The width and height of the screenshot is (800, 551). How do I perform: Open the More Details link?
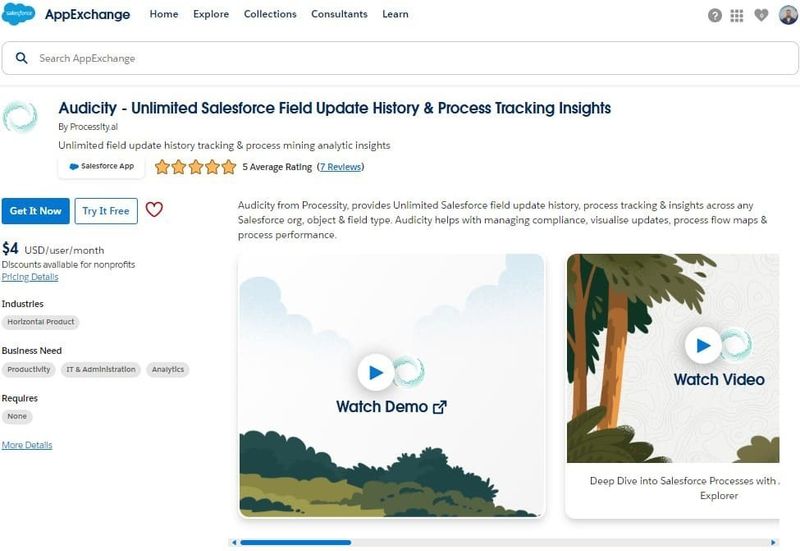click(x=27, y=445)
